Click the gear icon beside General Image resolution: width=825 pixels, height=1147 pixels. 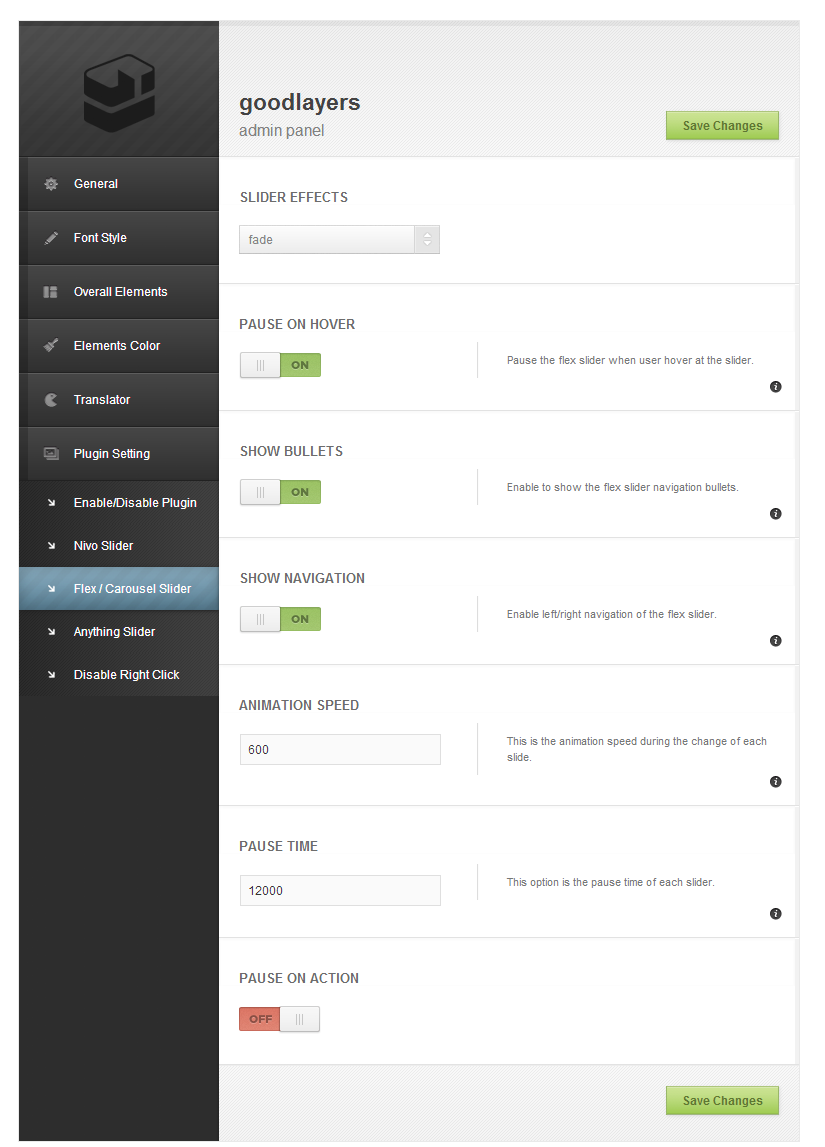(51, 184)
